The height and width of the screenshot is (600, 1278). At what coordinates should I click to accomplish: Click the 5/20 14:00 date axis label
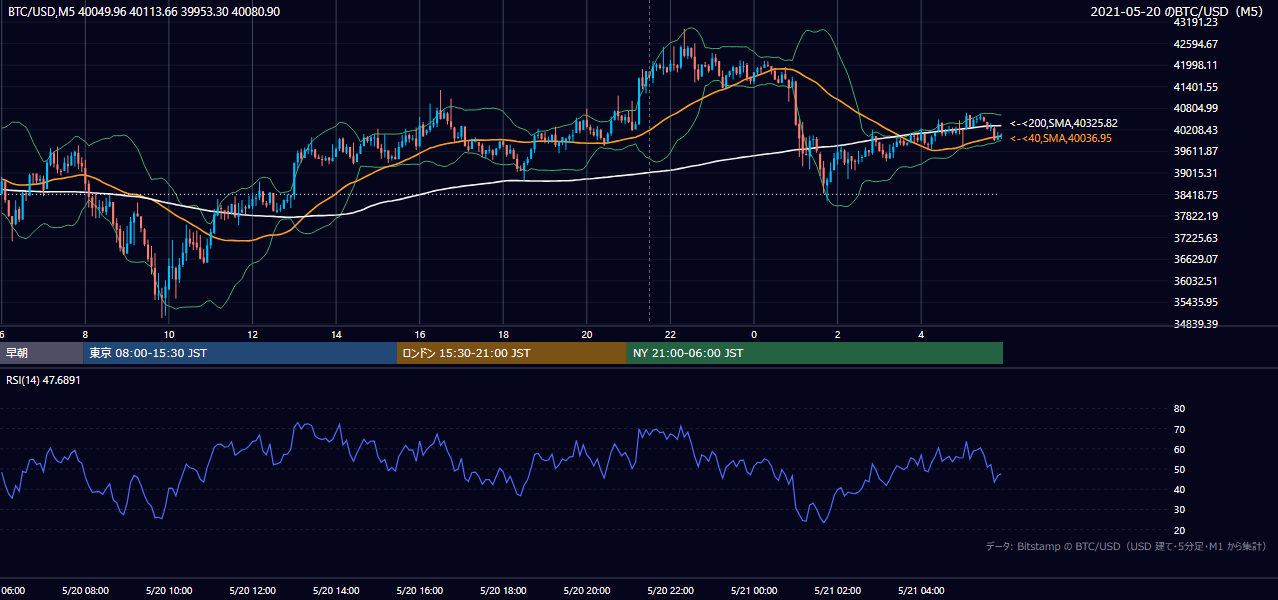335,591
